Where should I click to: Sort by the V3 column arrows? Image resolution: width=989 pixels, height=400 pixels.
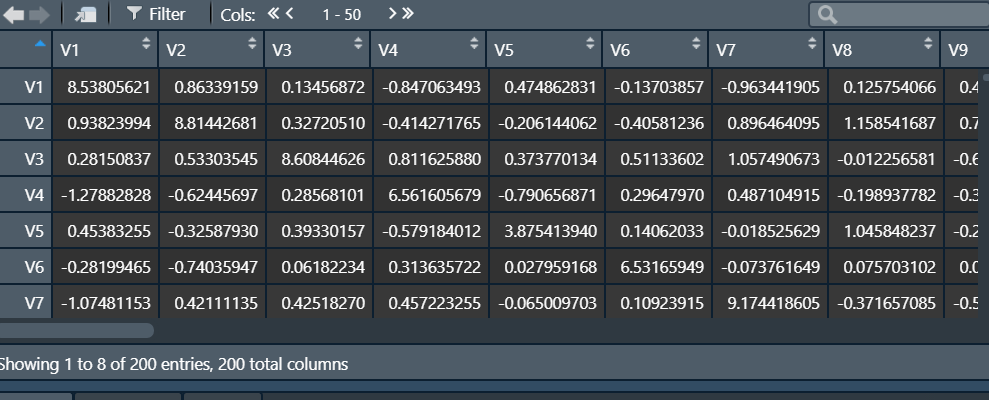358,44
